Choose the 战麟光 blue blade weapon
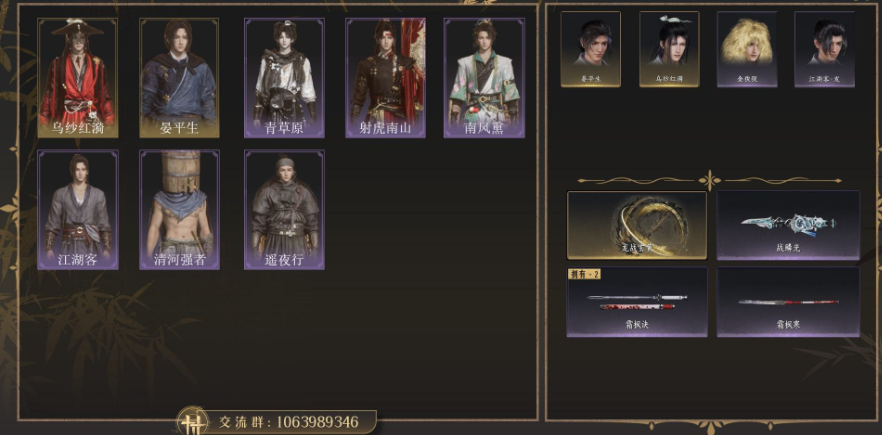The width and height of the screenshot is (882, 435). (x=788, y=225)
